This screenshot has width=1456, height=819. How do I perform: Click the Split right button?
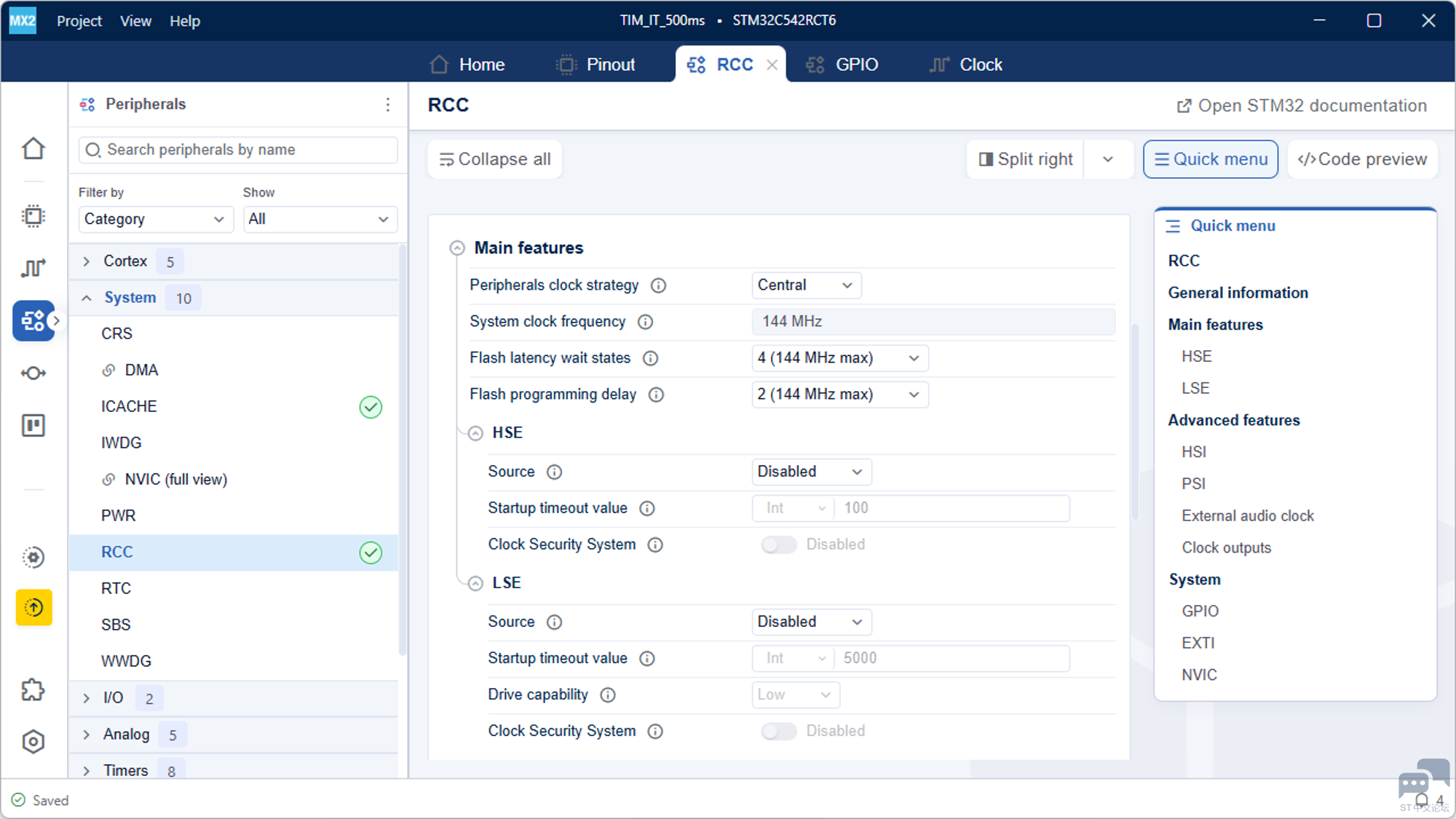[1025, 159]
